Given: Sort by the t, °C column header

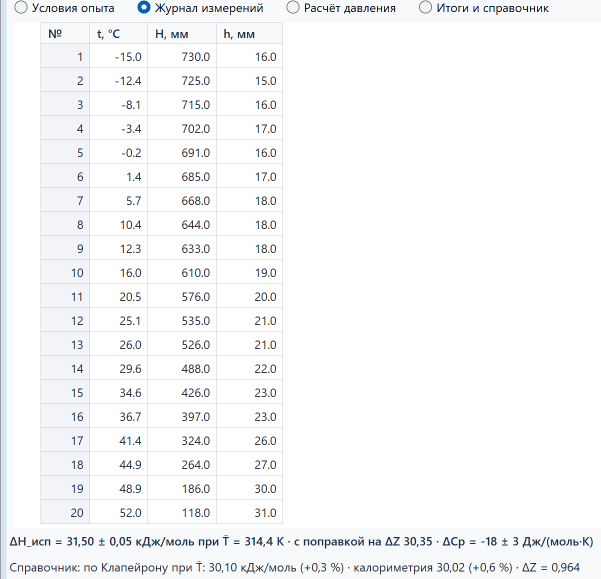Looking at the screenshot, I should pyautogui.click(x=118, y=33).
